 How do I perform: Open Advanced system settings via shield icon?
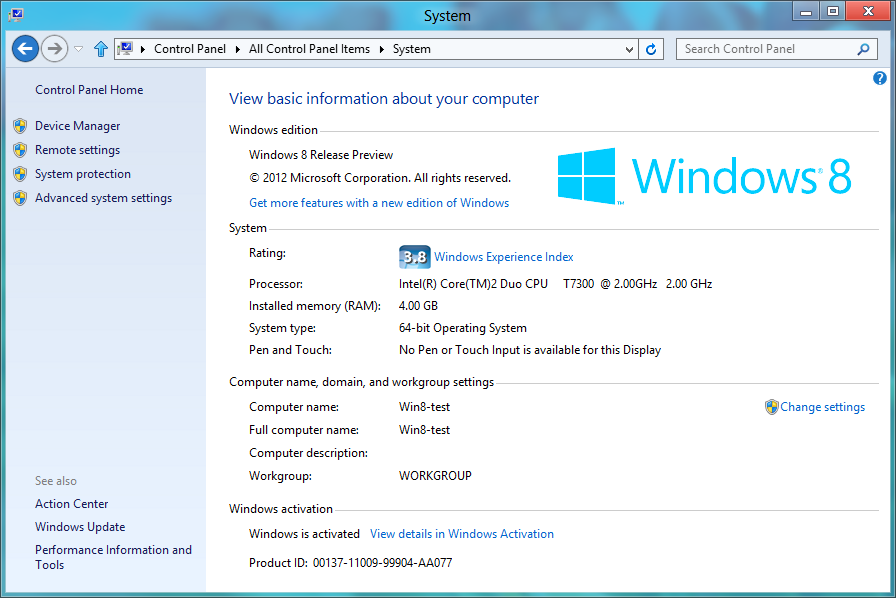[20, 197]
